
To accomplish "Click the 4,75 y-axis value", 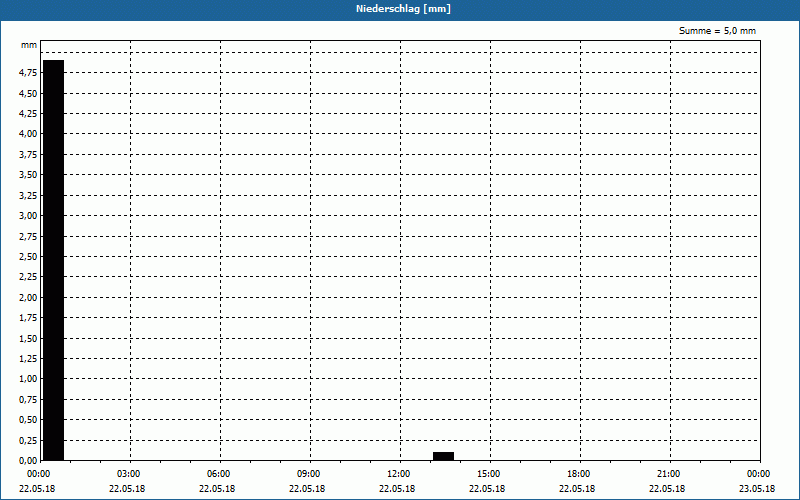I will pos(28,73).
